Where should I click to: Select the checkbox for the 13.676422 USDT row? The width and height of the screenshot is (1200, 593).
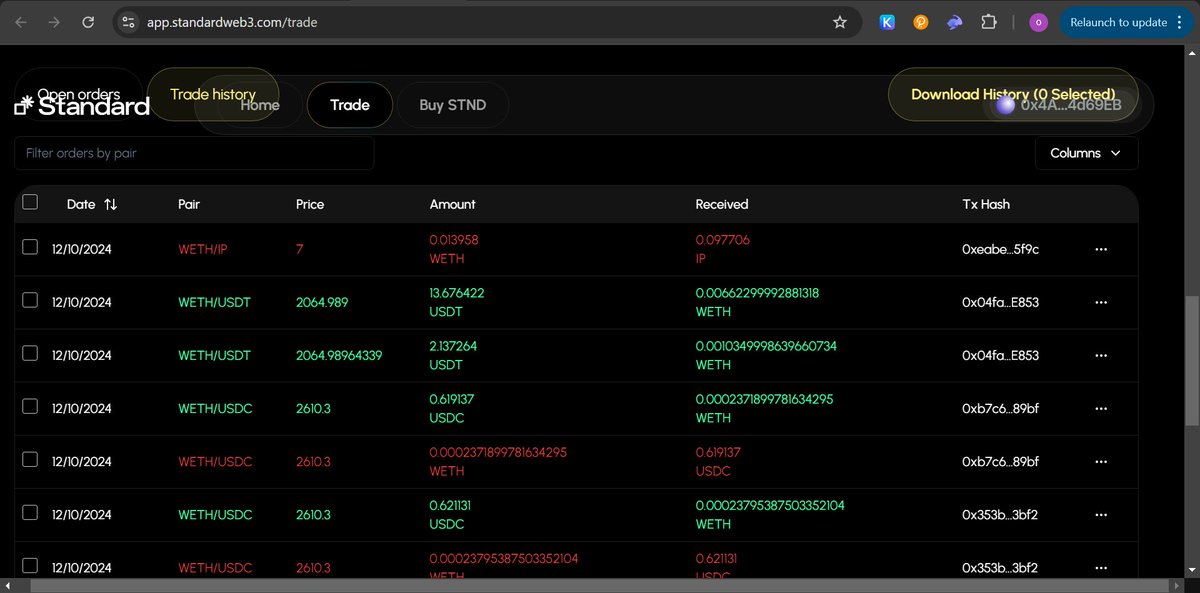click(x=30, y=300)
